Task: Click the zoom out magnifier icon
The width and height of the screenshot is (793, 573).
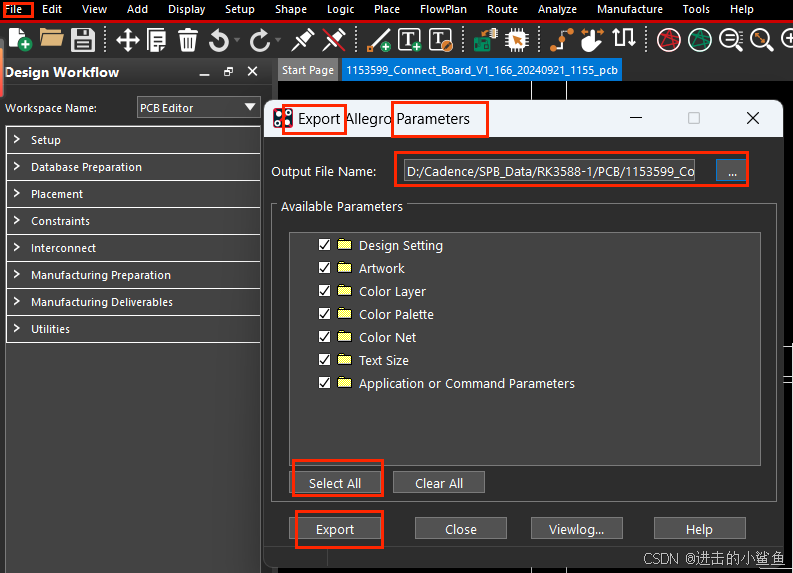Action: point(731,40)
